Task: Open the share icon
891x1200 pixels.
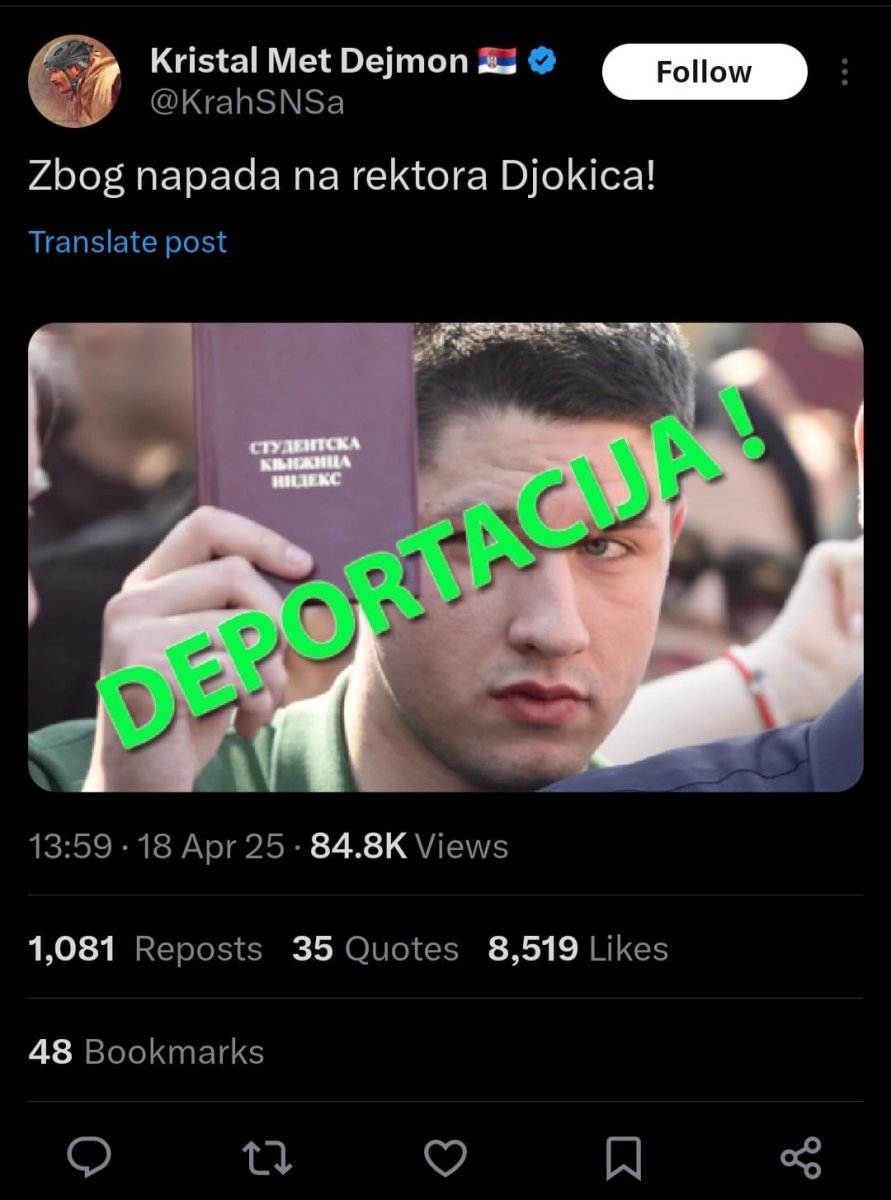Action: (801, 1158)
